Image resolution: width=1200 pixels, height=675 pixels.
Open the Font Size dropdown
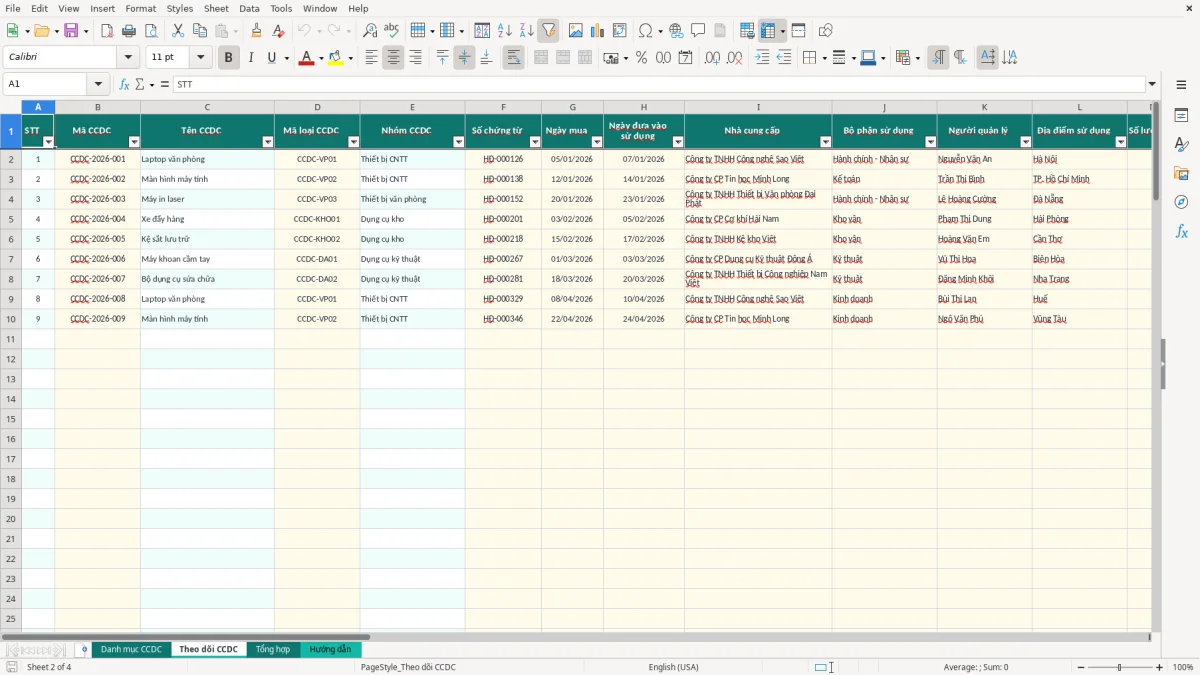pyautogui.click(x=200, y=58)
